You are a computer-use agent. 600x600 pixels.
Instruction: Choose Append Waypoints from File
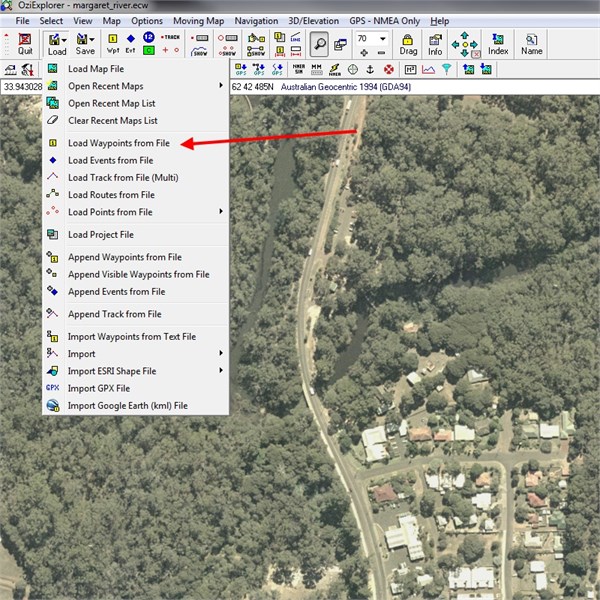136,257
